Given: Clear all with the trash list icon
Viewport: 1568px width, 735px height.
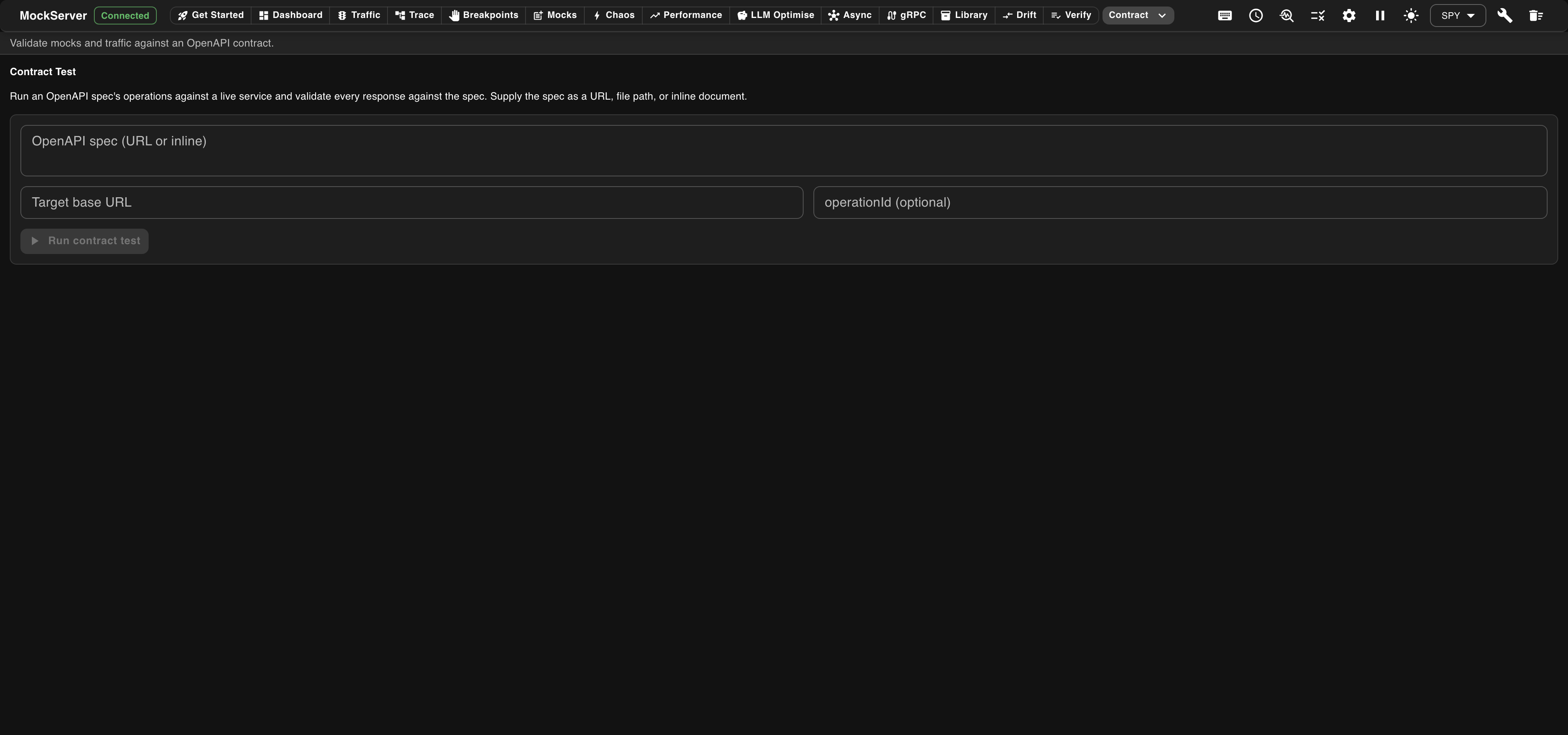Looking at the screenshot, I should tap(1536, 16).
